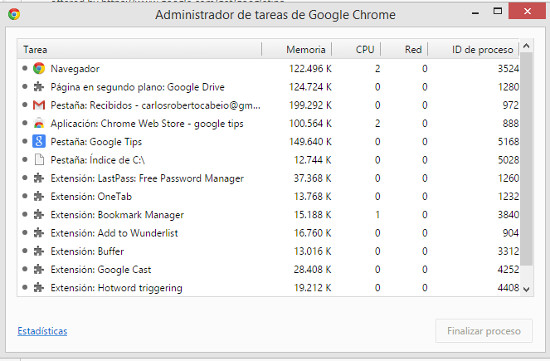550x361 pixels.
Task: Sort by the Tarea column header
Action: (x=139, y=49)
